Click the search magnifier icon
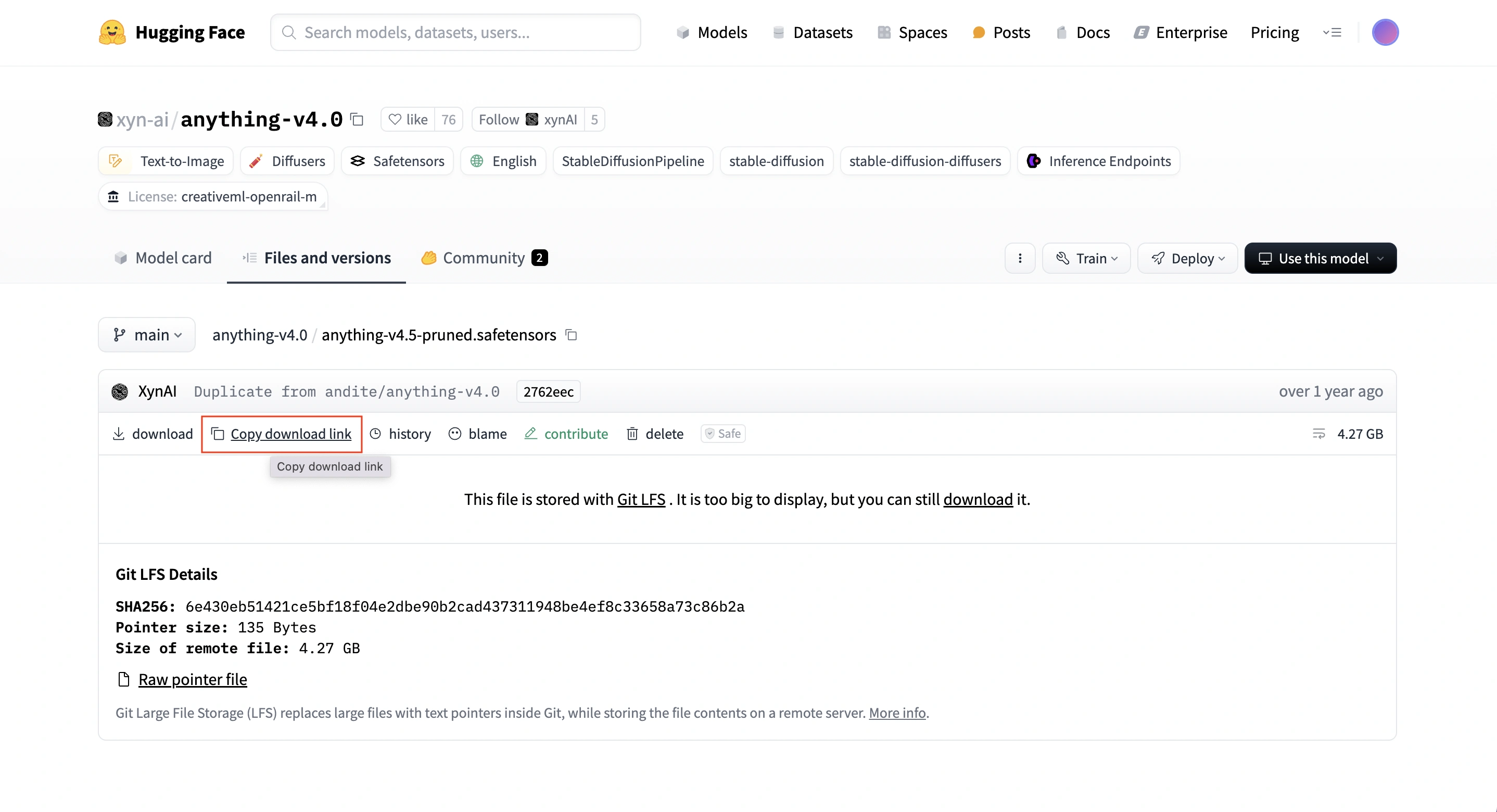The image size is (1497, 812). [288, 33]
